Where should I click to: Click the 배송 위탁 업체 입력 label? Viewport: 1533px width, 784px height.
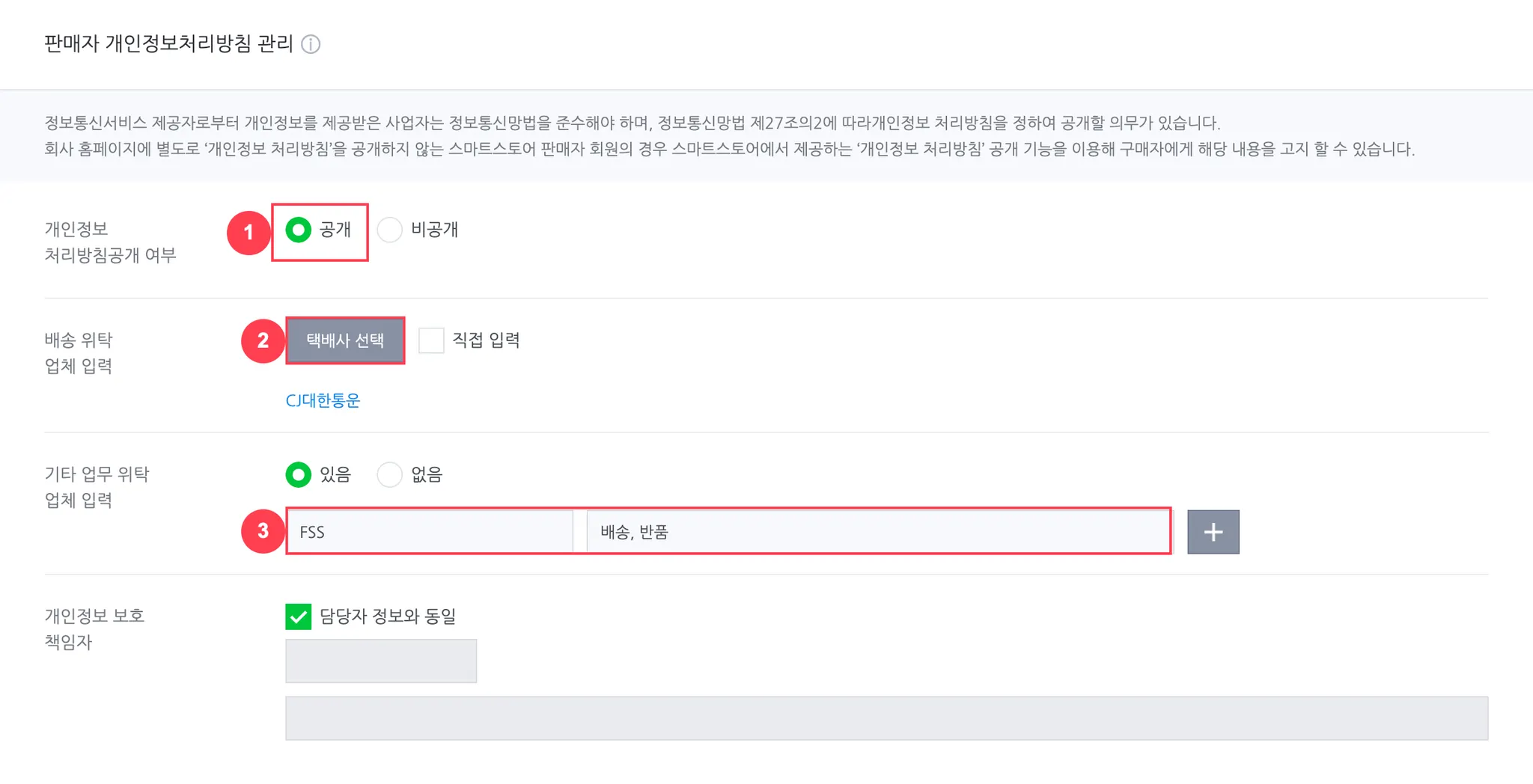pos(79,352)
